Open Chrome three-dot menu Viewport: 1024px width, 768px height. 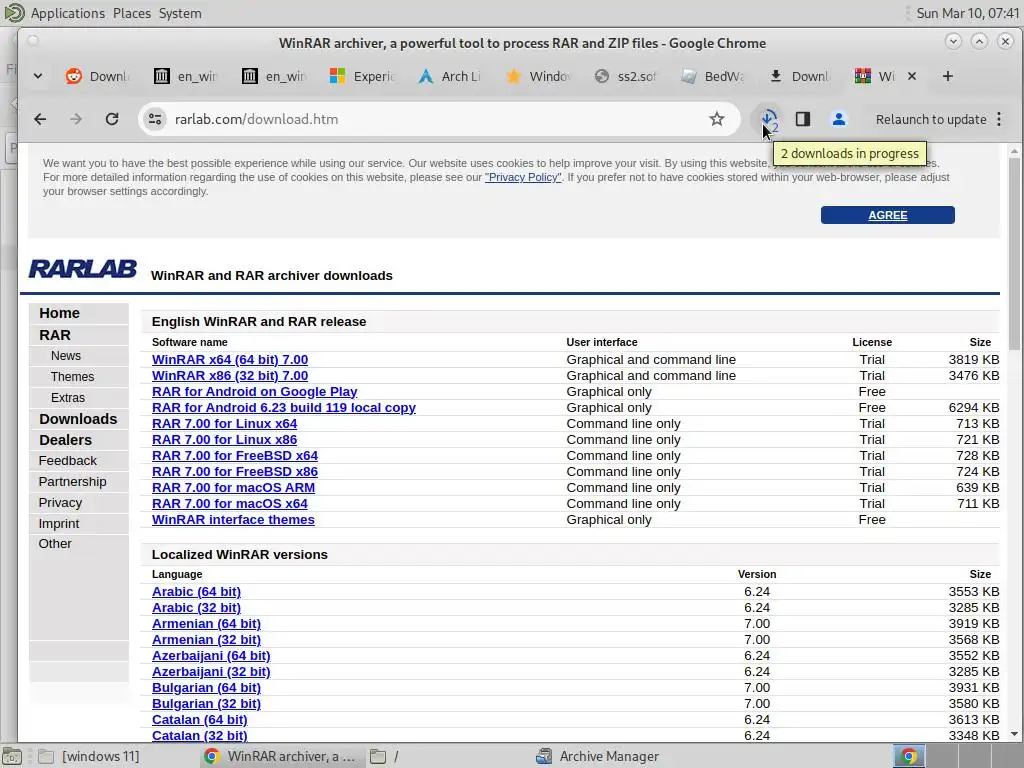coord(999,119)
